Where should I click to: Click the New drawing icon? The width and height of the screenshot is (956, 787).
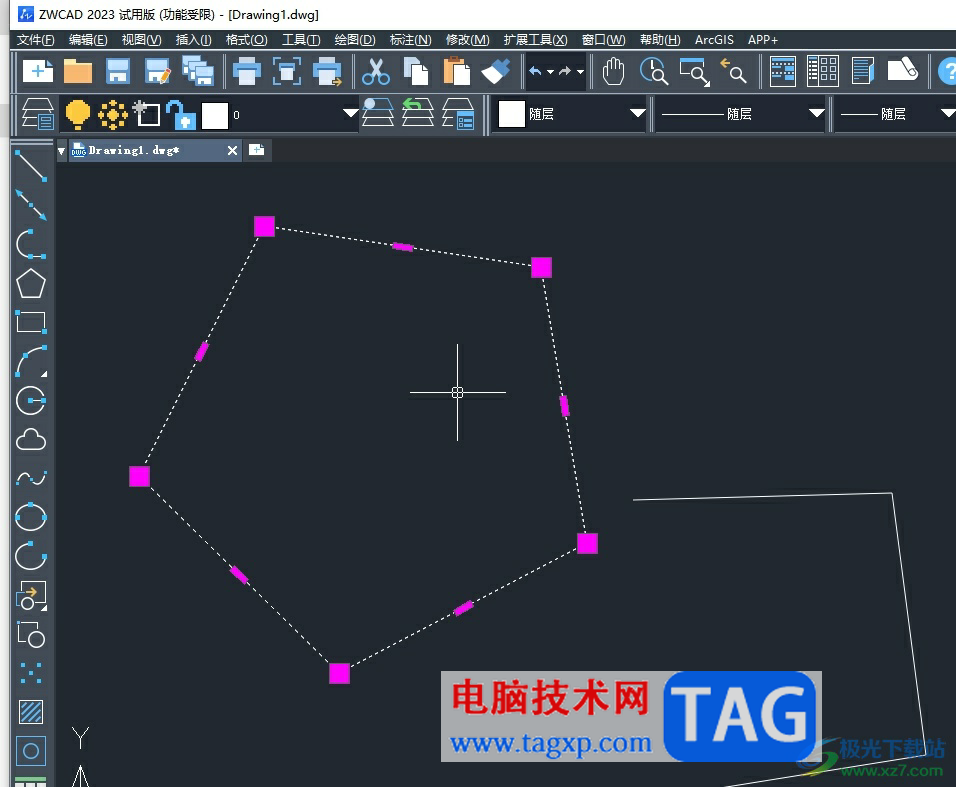point(38,71)
